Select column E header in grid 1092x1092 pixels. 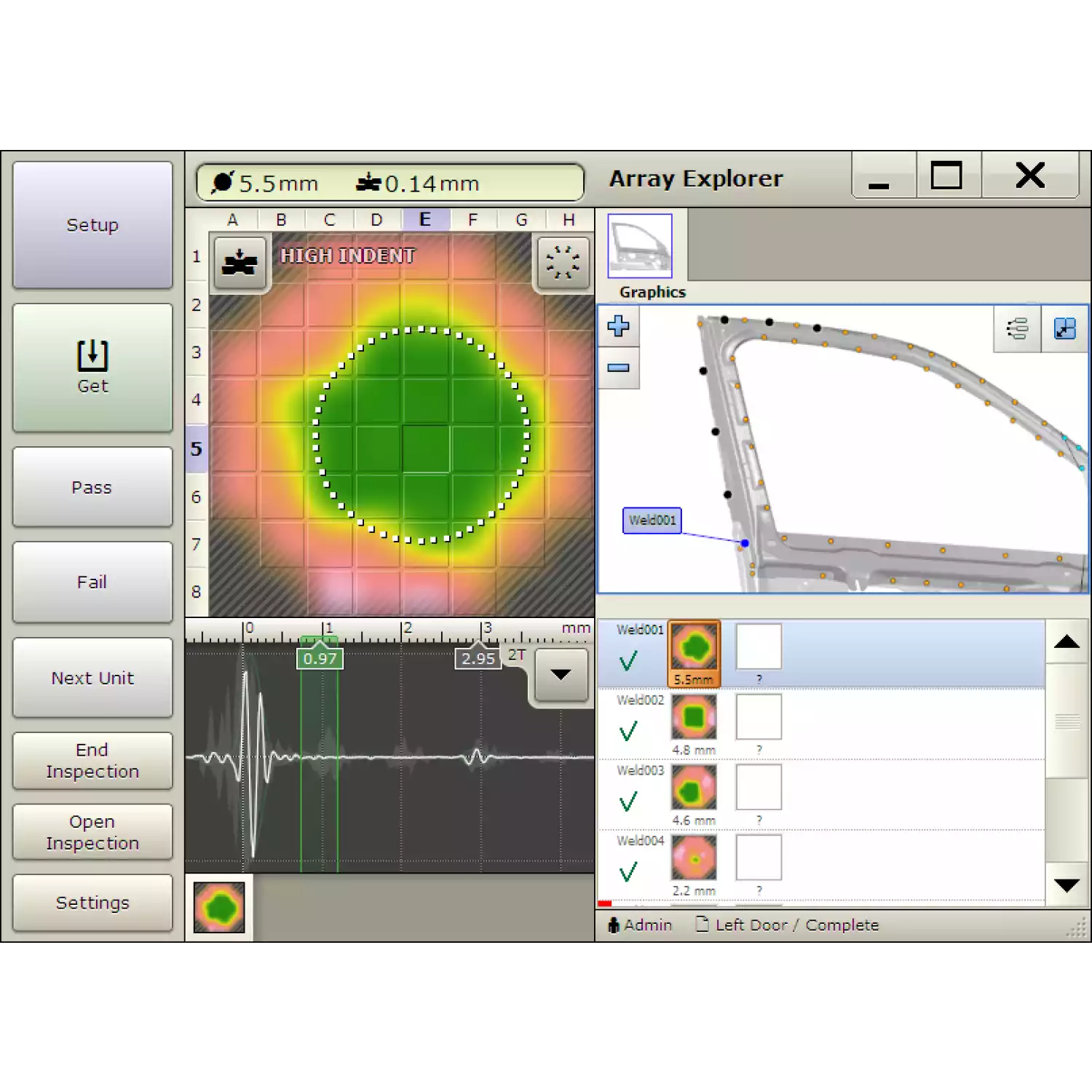coord(425,220)
